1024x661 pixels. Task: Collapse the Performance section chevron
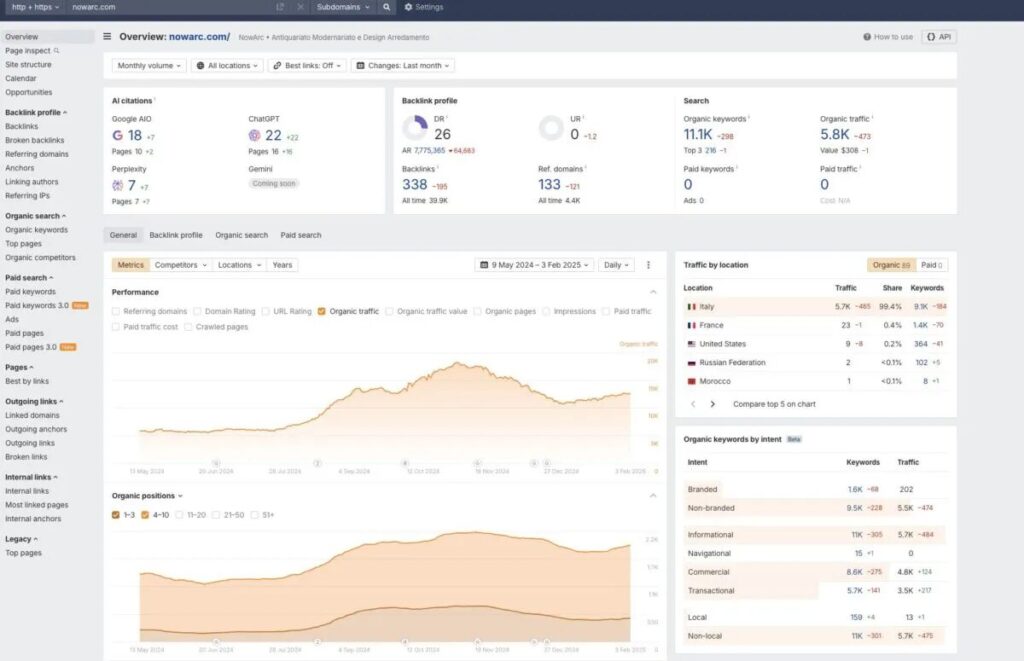[x=653, y=292]
